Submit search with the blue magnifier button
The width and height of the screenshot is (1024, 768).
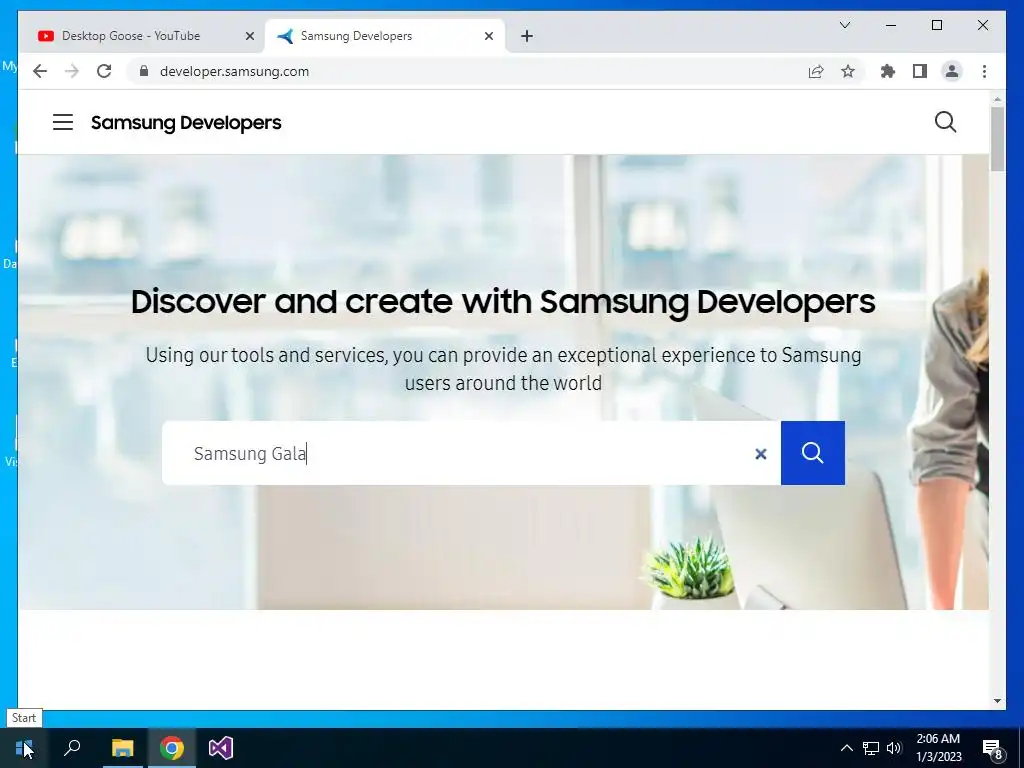coord(812,453)
